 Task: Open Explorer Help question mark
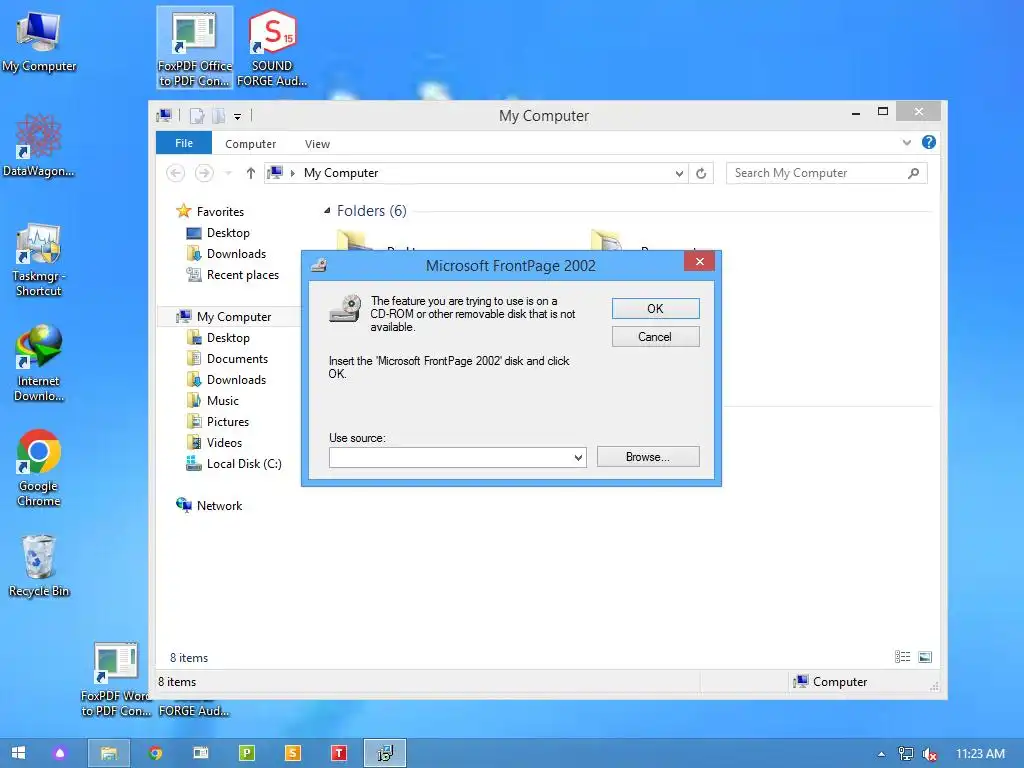point(929,142)
